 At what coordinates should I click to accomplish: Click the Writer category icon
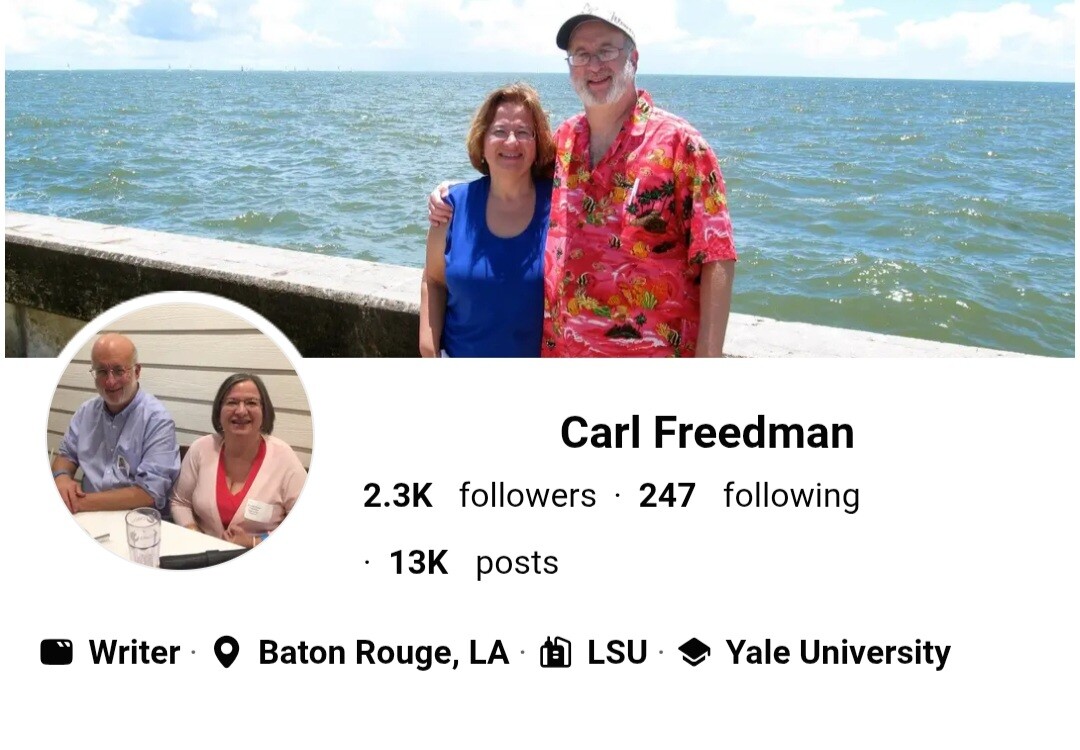tap(56, 652)
